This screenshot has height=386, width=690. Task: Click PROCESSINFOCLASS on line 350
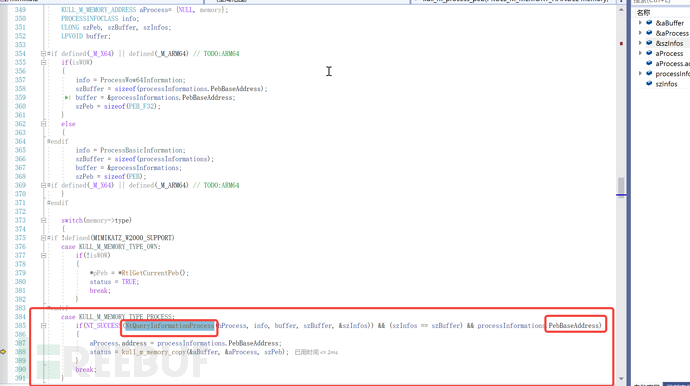click(x=90, y=18)
